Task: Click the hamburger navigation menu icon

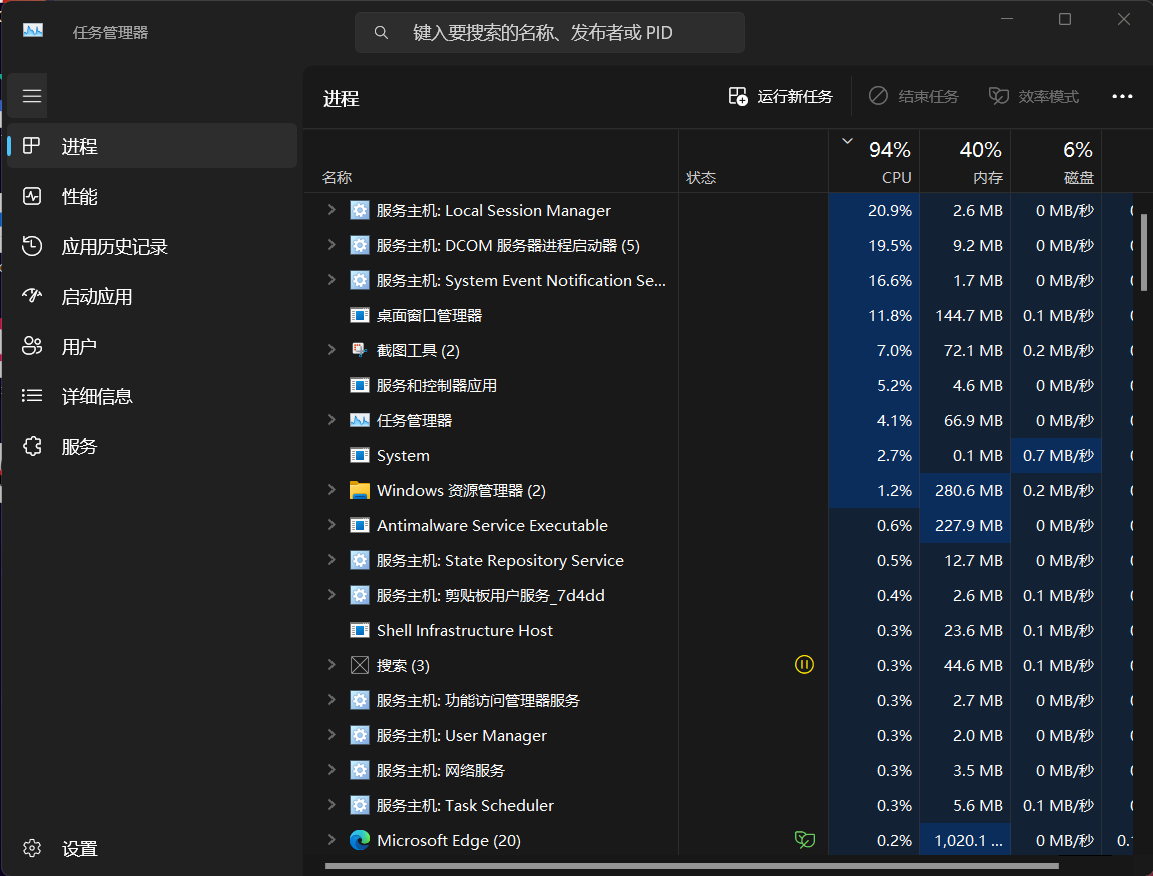Action: (32, 96)
